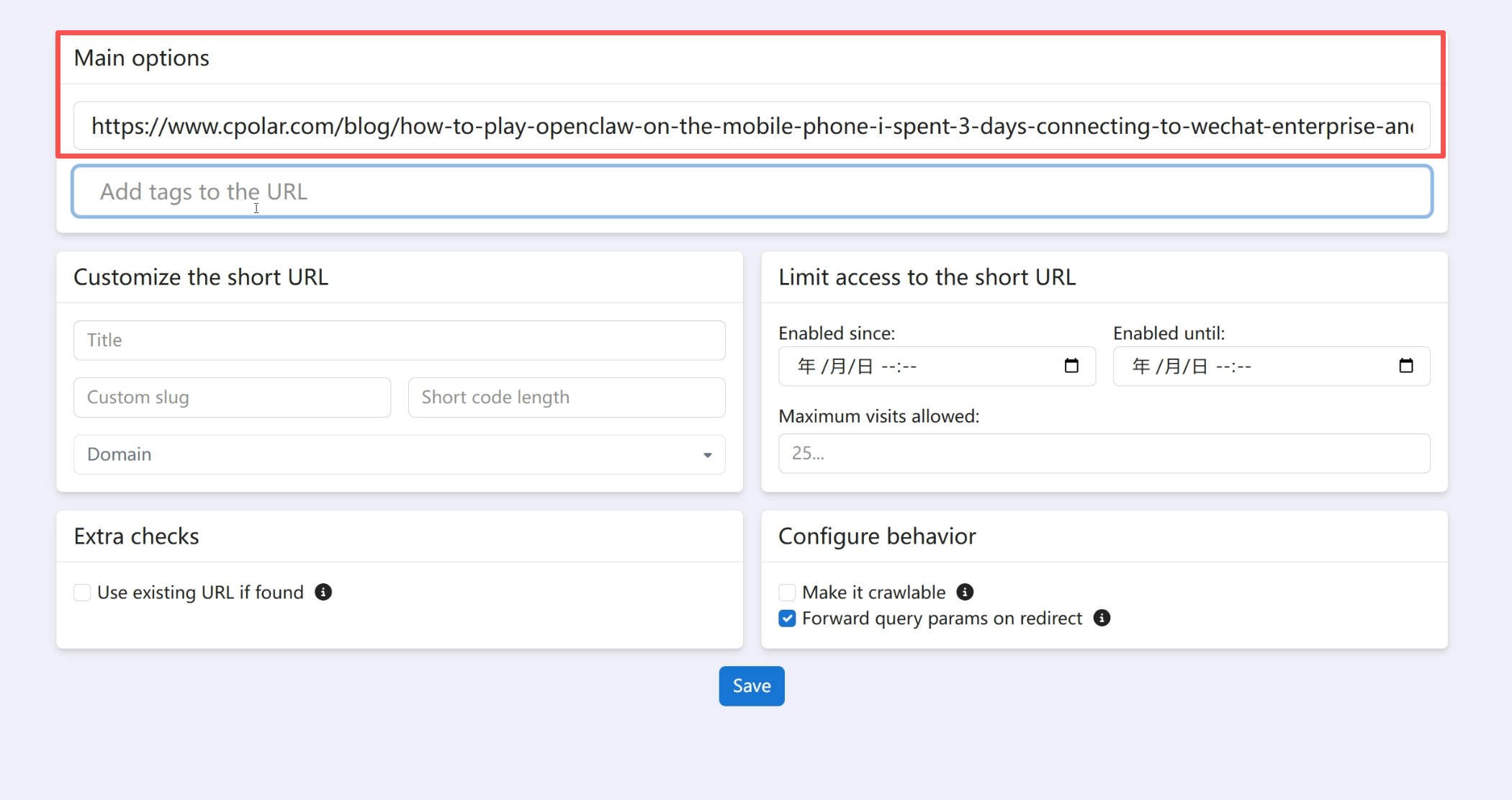Open the Enabled until calendar picker icon

click(x=1405, y=366)
